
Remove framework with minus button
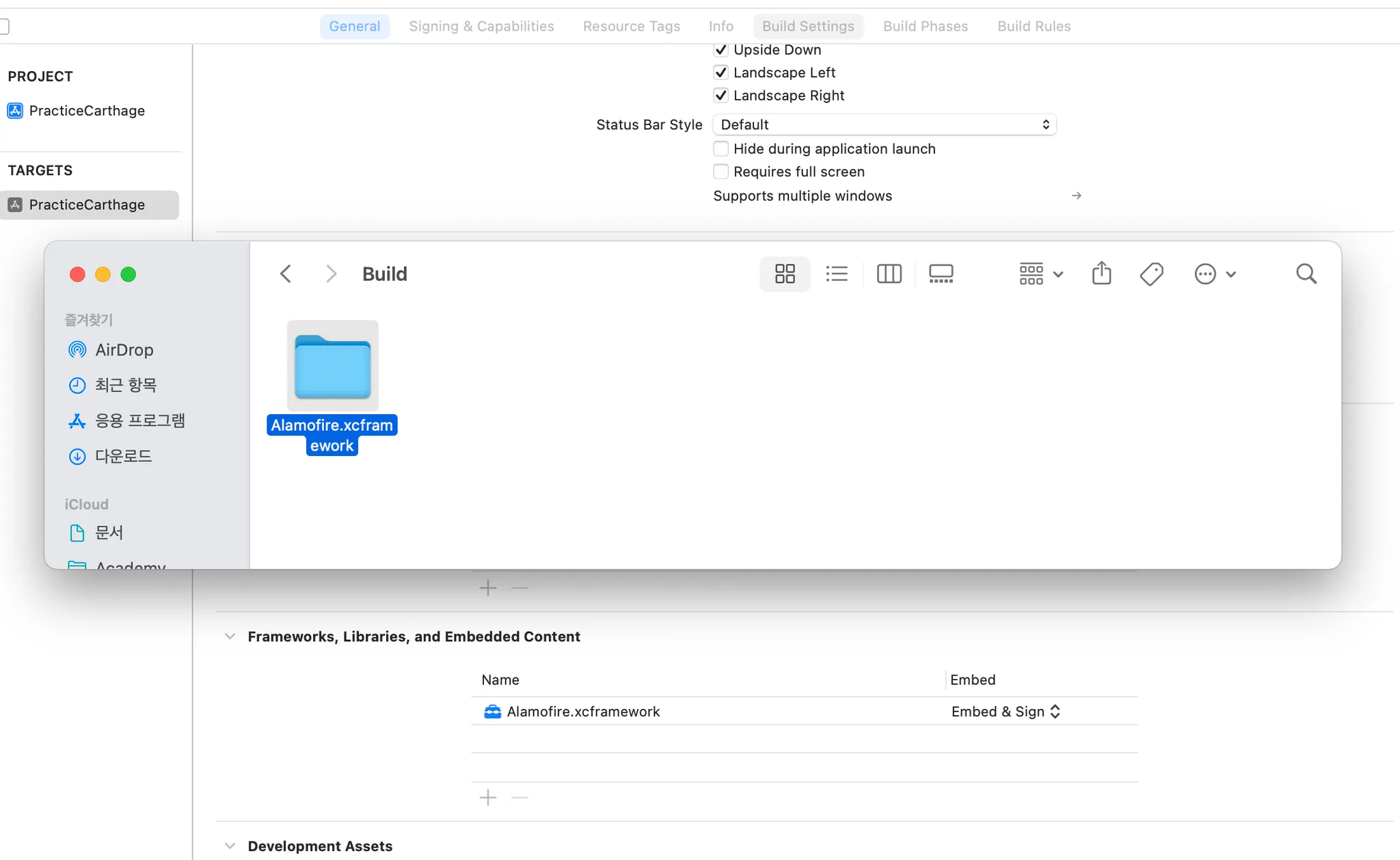coord(520,798)
